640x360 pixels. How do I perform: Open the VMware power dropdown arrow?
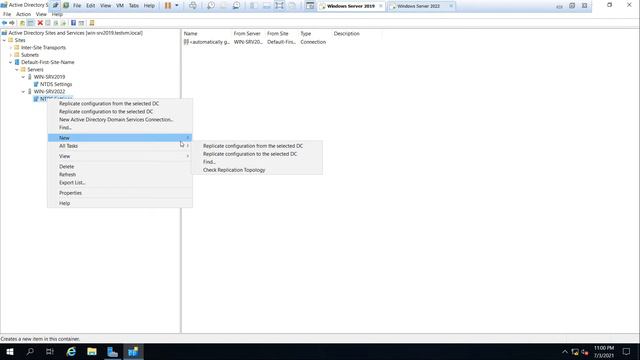[177, 6]
